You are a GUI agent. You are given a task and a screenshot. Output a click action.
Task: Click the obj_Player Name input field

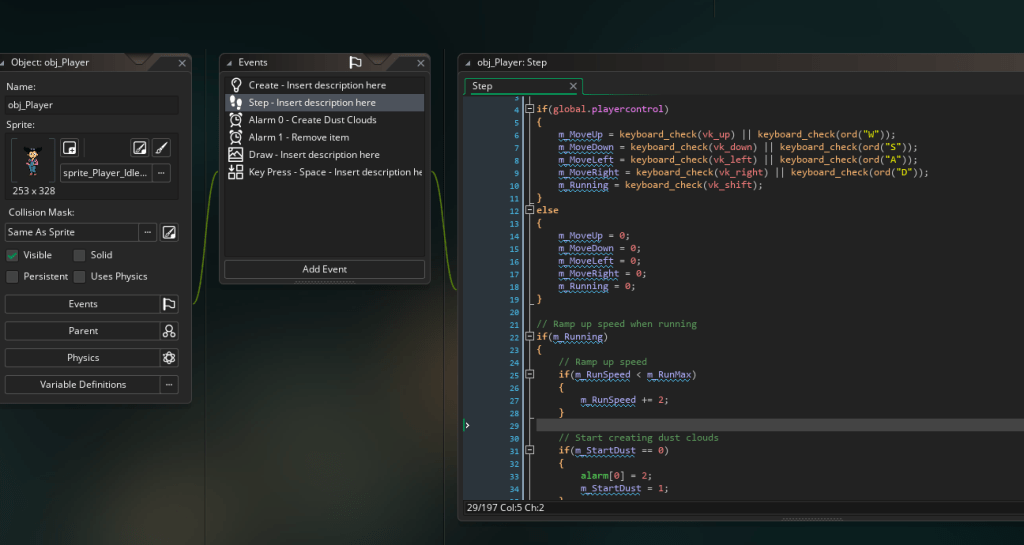tap(92, 105)
